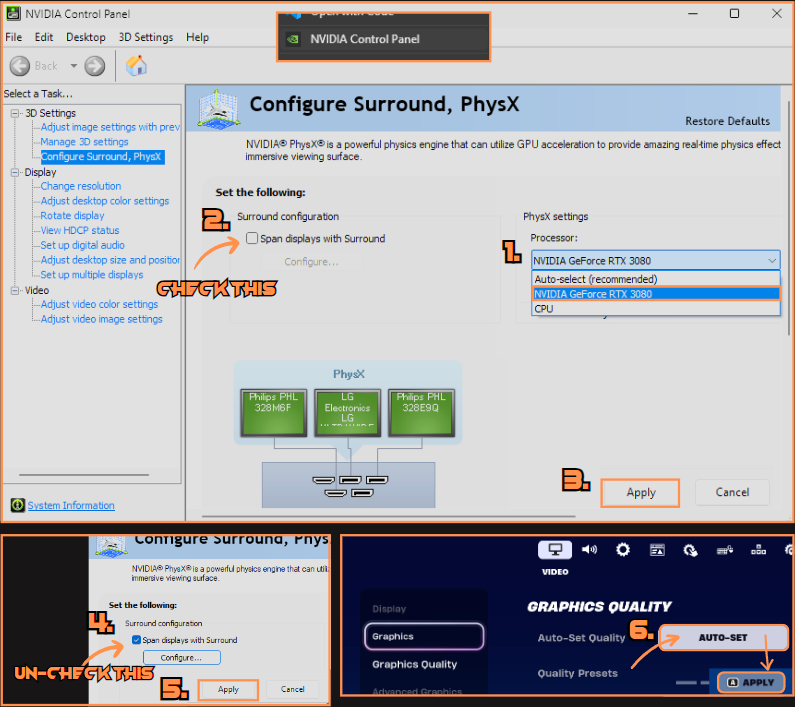Select the Graphics category in game settings
Image resolution: width=795 pixels, height=707 pixels.
click(424, 636)
